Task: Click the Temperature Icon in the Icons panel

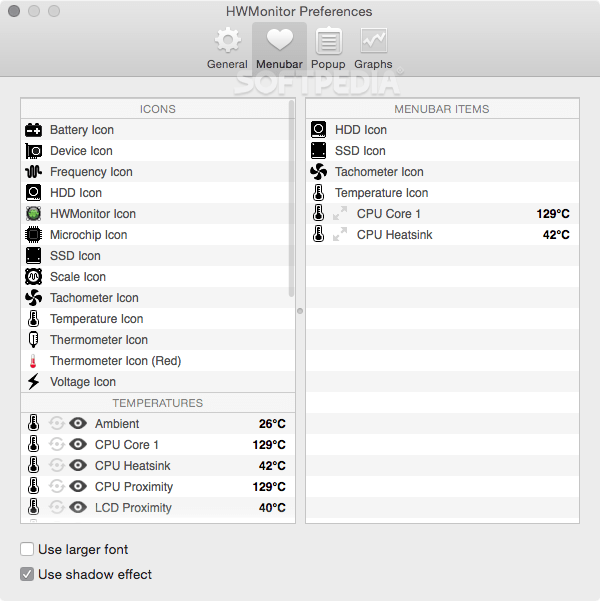Action: coord(33,319)
